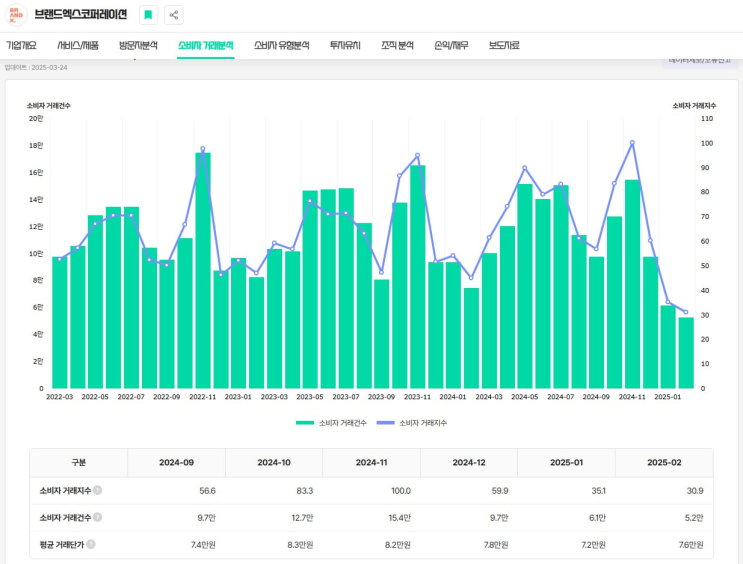Click help icon beside 평균 거래단가 row

91,544
